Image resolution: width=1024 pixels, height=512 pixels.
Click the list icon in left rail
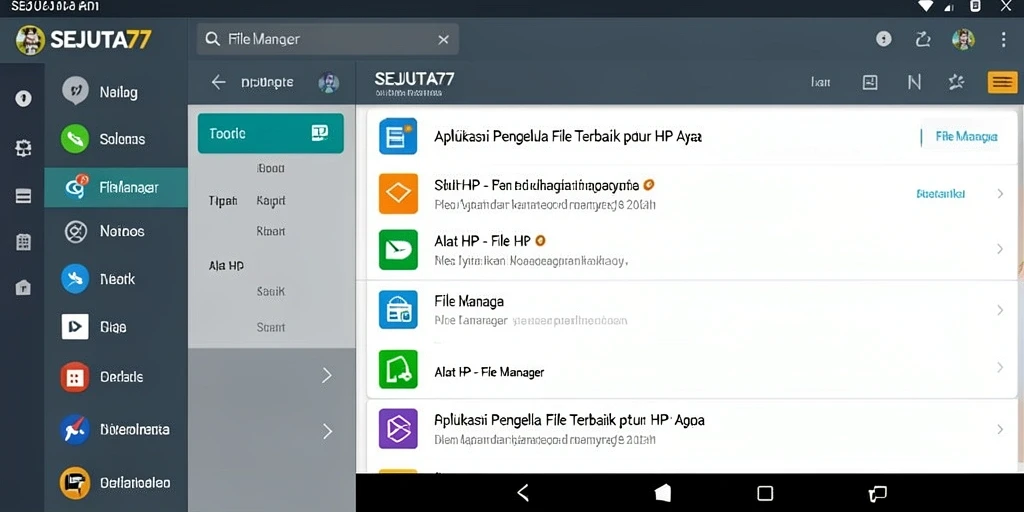23,196
